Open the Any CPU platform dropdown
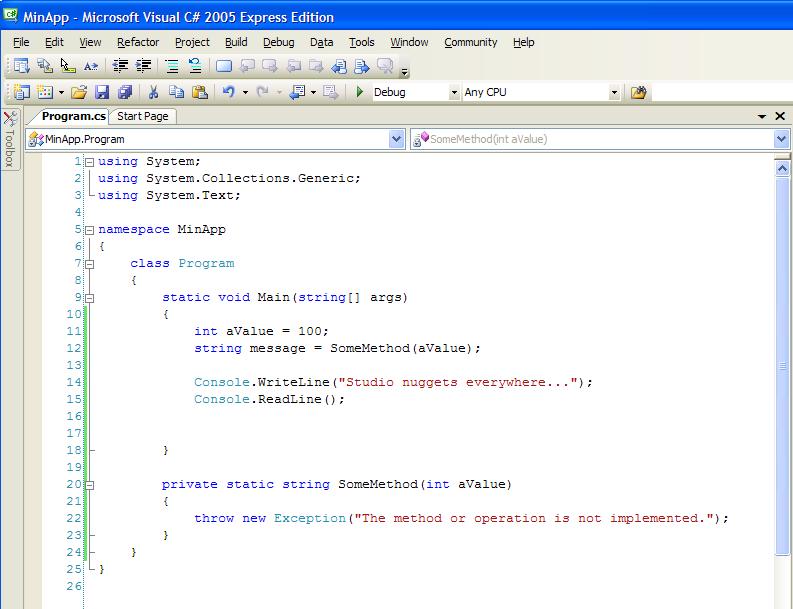The height and width of the screenshot is (609, 793). 614,93
